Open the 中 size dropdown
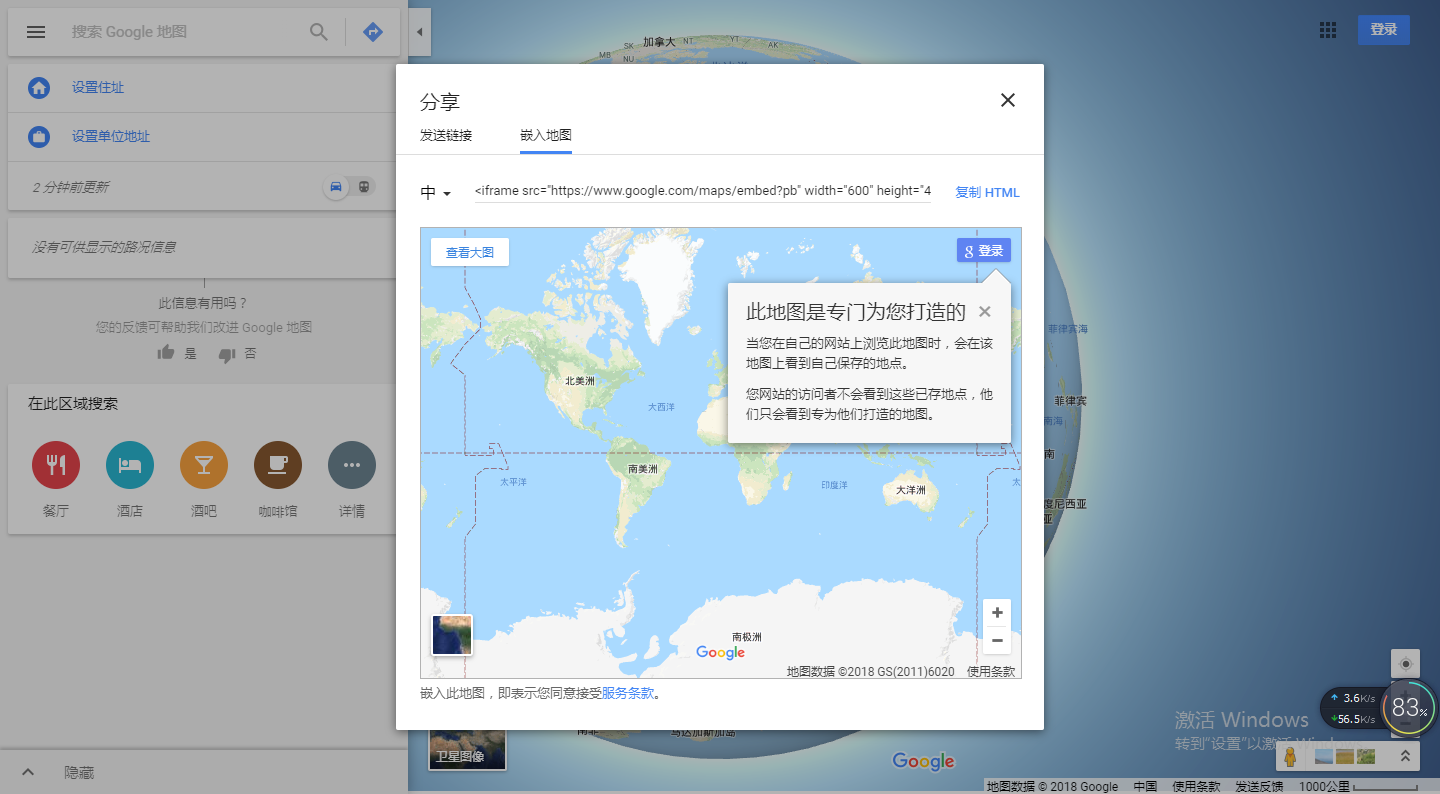The image size is (1440, 794). tap(437, 193)
